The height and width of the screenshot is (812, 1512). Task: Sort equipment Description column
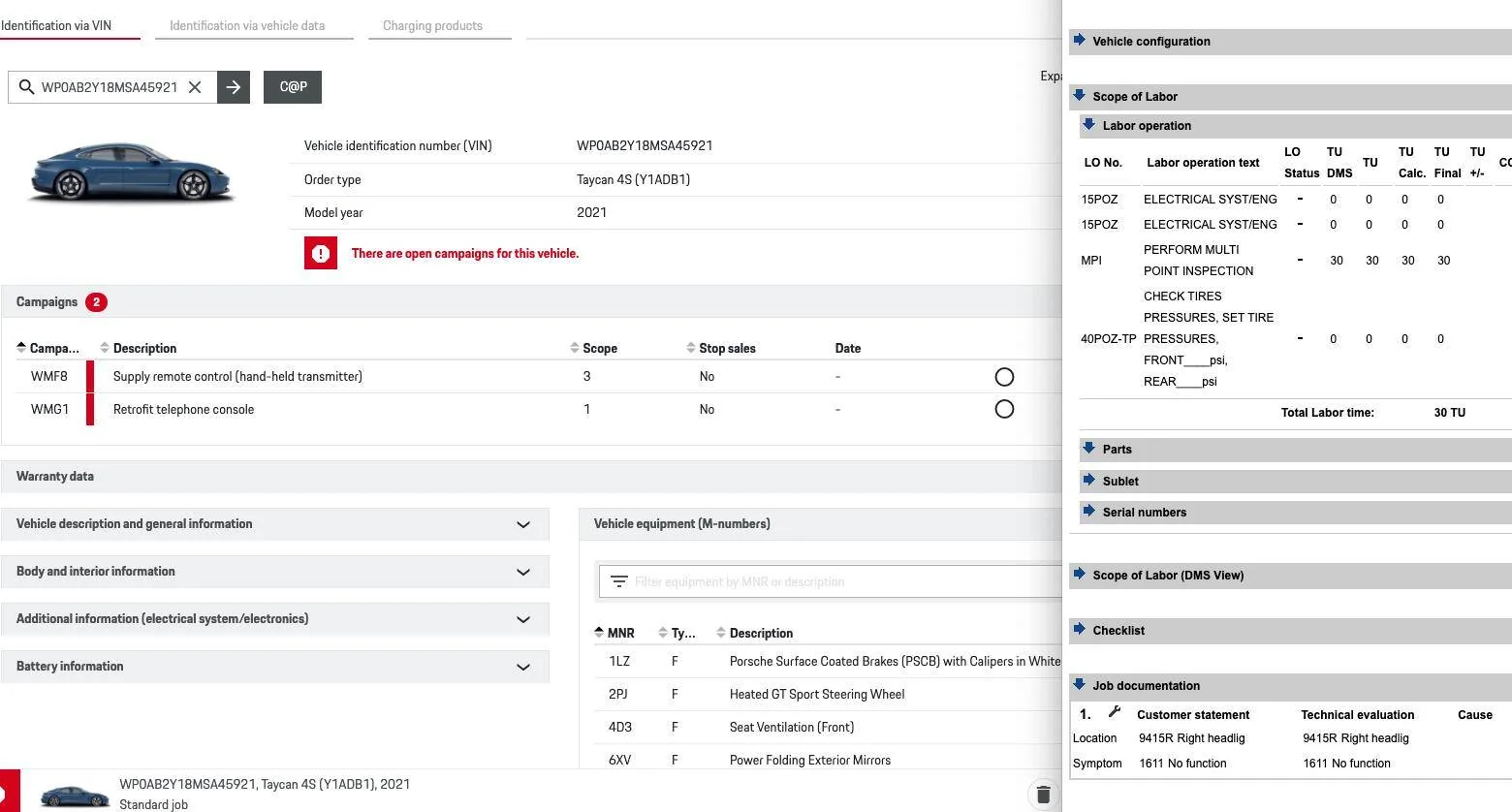click(754, 633)
